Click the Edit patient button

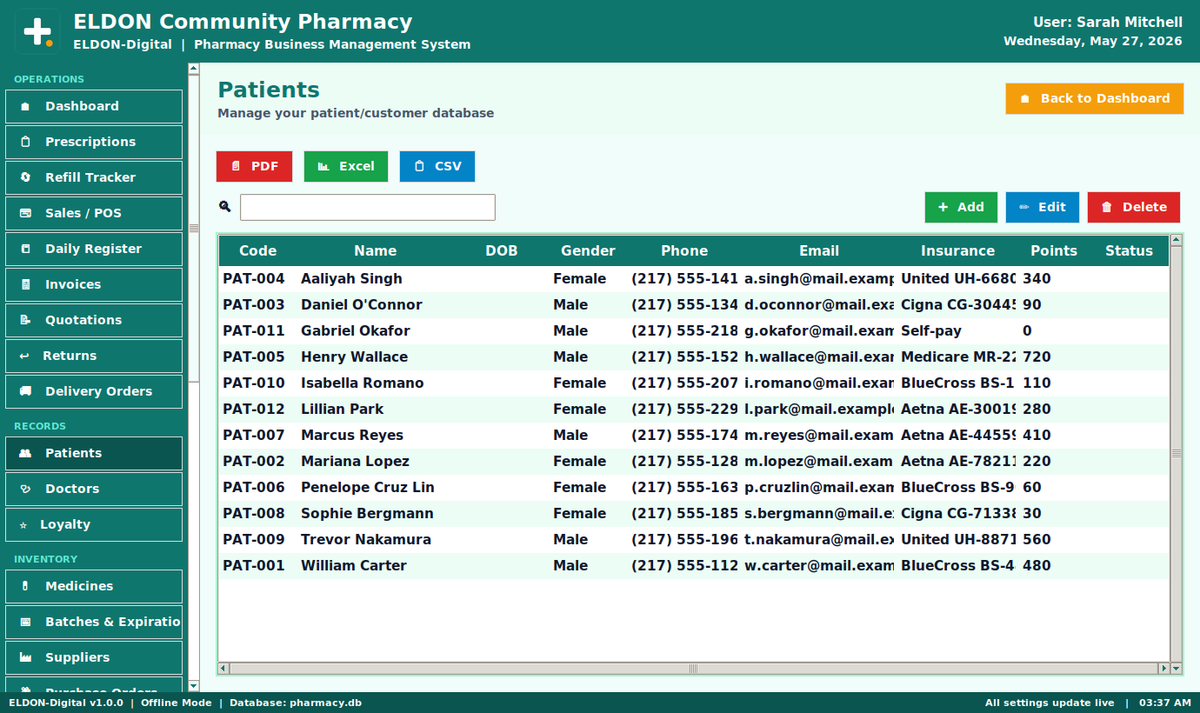1042,207
